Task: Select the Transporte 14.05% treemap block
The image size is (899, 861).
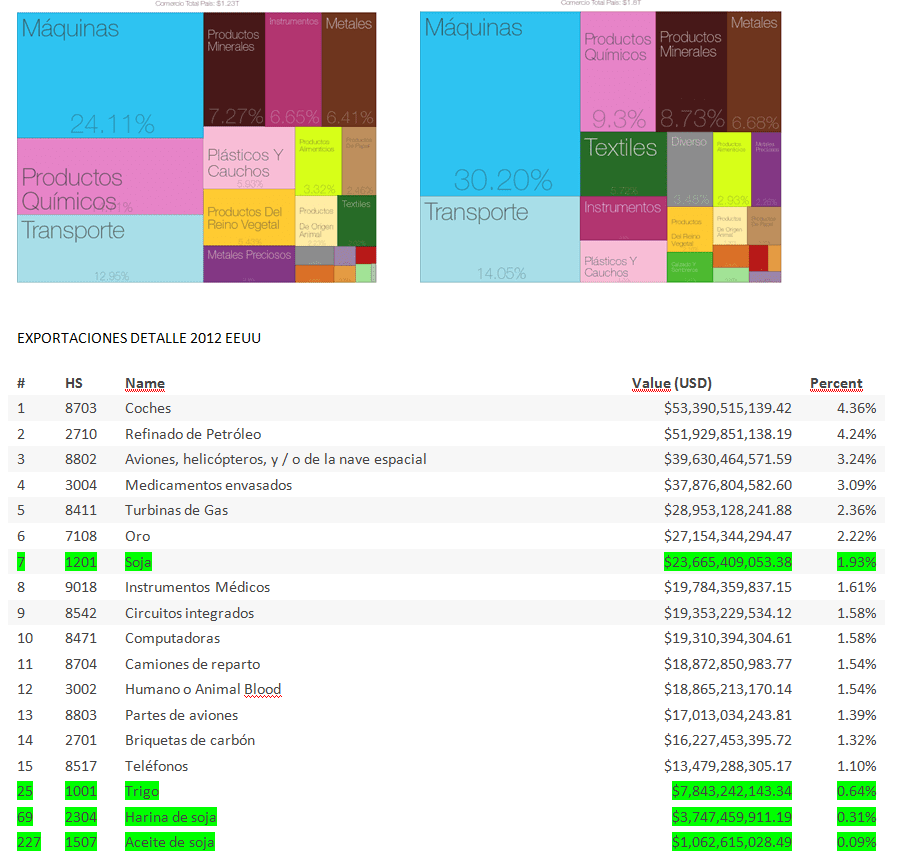Action: pos(499,240)
